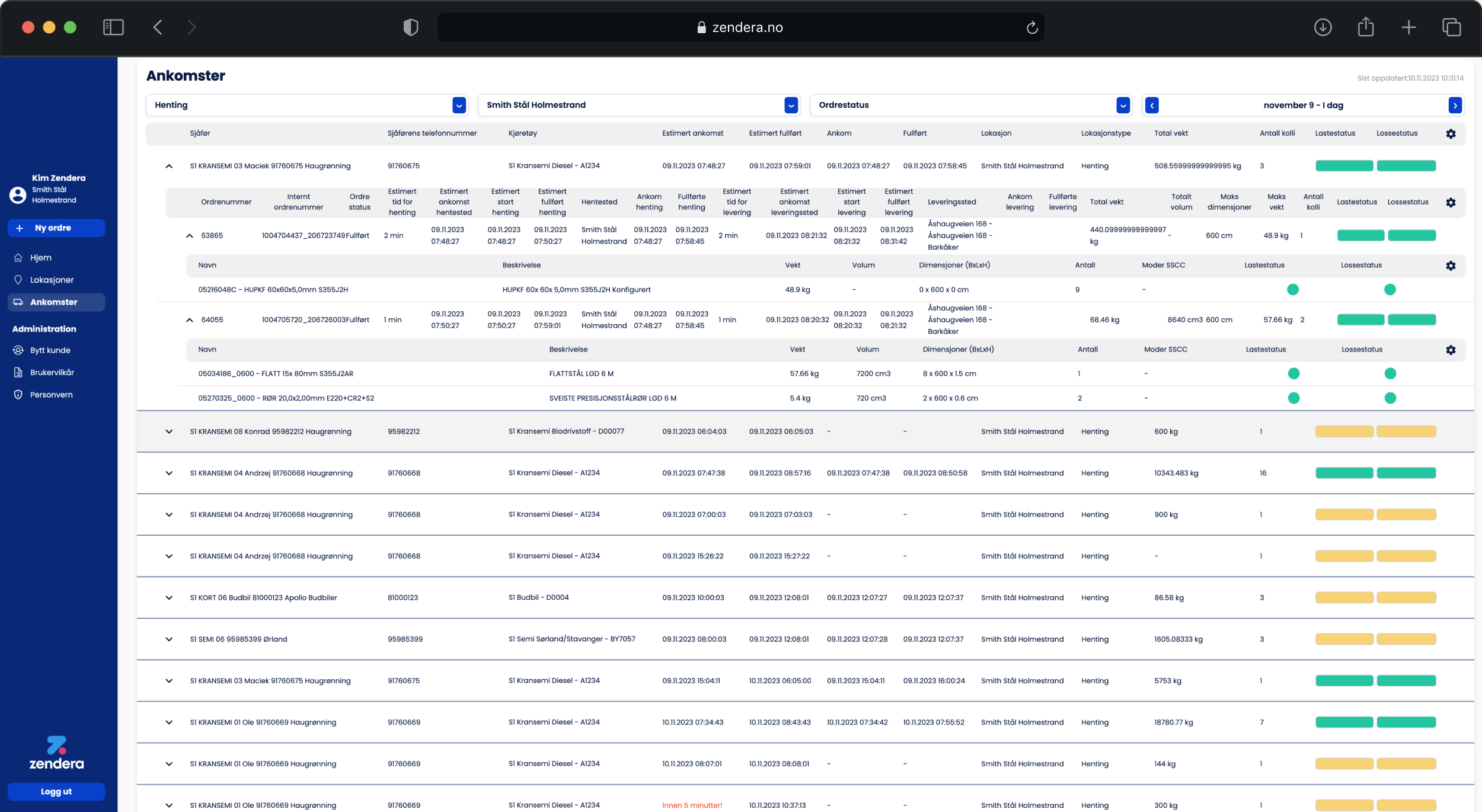Image resolution: width=1482 pixels, height=812 pixels.
Task: Open Safari sidebar toggle icon
Action: click(x=113, y=27)
